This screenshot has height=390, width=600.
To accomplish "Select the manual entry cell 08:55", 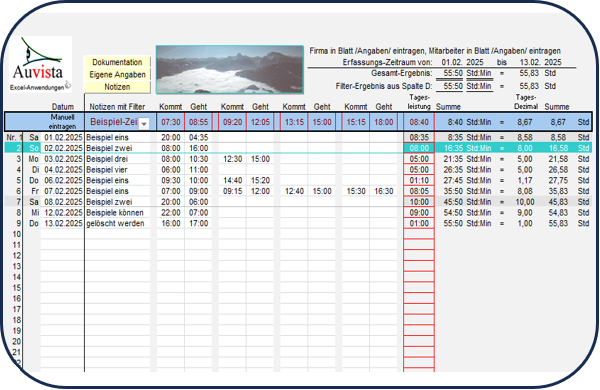I will coord(199,122).
